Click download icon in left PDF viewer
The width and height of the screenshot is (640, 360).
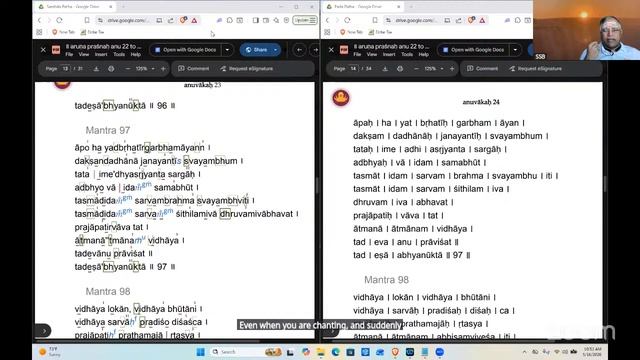coord(96,69)
